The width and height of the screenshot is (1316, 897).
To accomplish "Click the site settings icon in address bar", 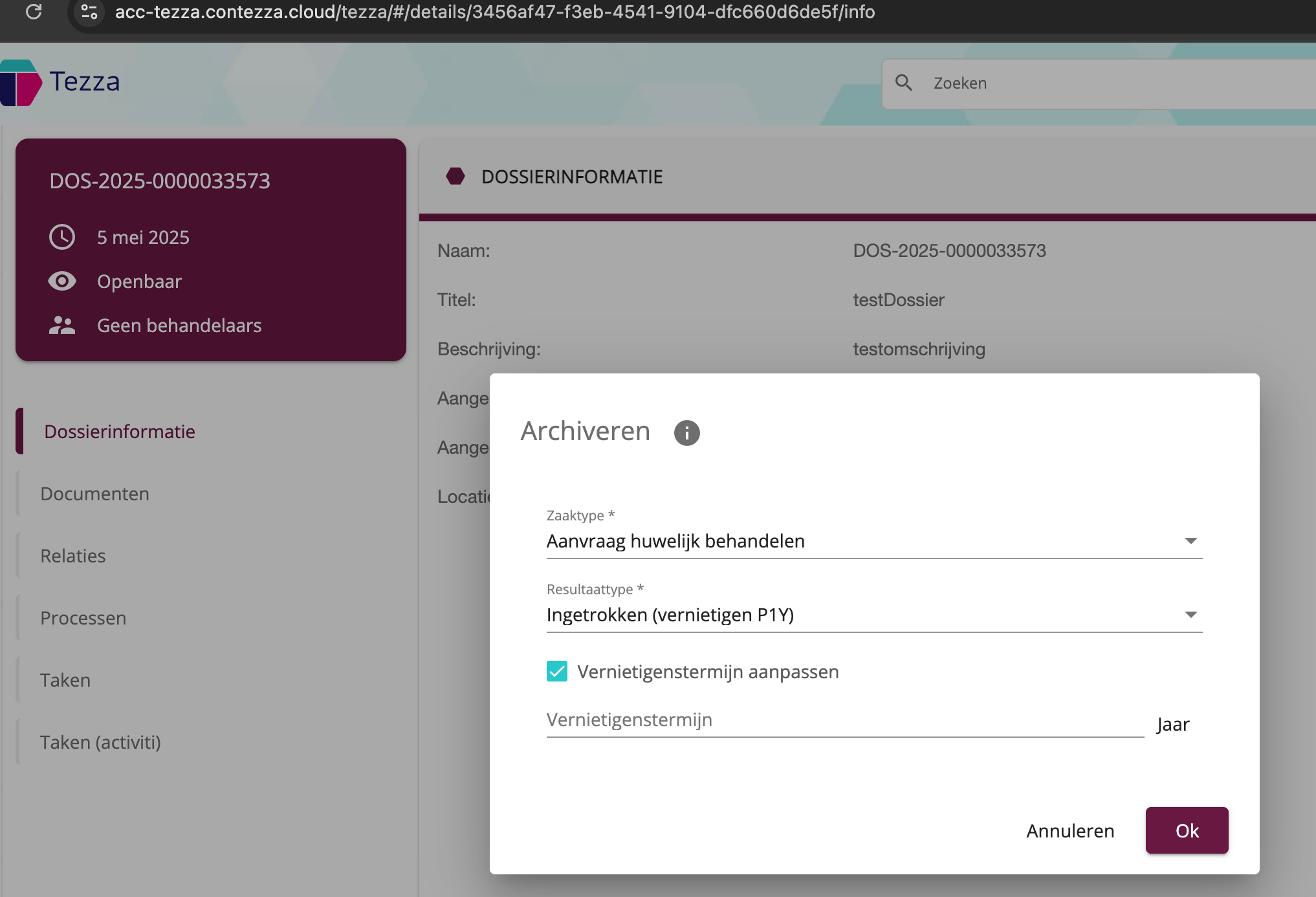I will pos(89,12).
